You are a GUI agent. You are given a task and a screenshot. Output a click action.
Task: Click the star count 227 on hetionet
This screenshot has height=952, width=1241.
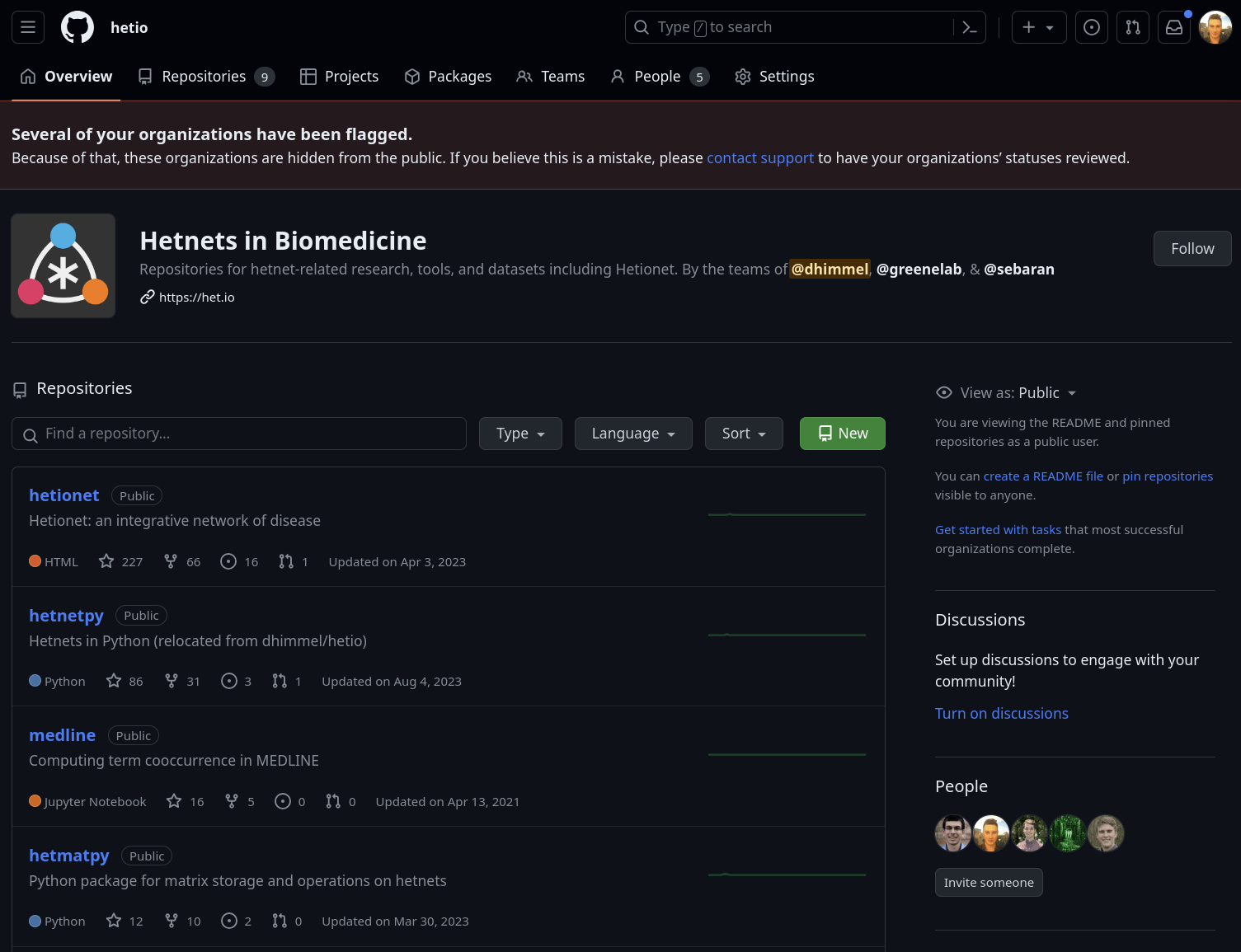tap(120, 561)
